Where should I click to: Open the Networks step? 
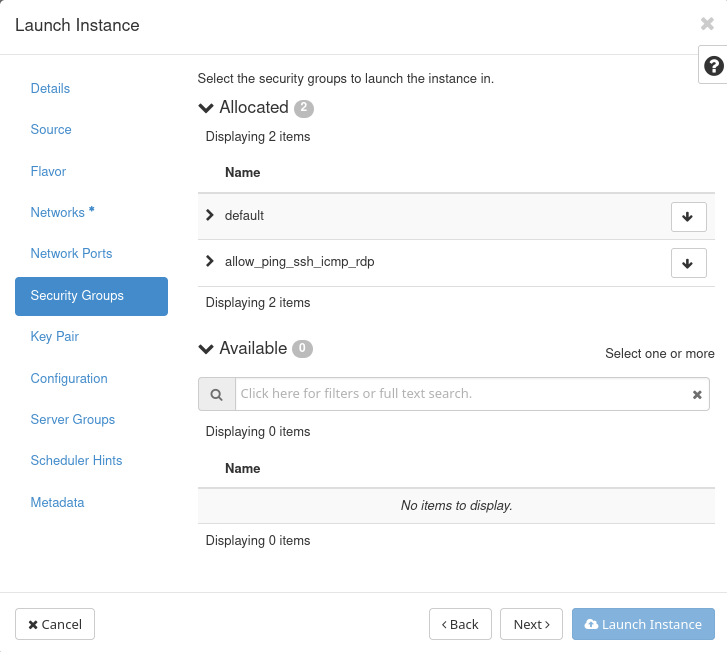58,213
